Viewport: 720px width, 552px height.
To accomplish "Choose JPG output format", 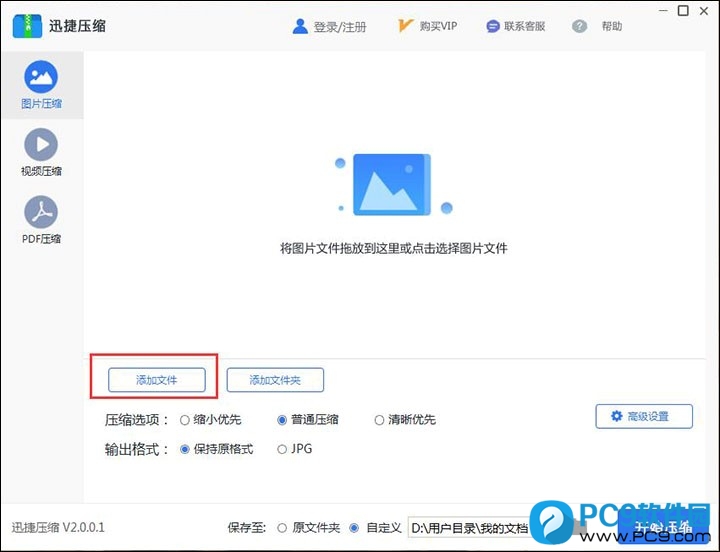I will 295,449.
